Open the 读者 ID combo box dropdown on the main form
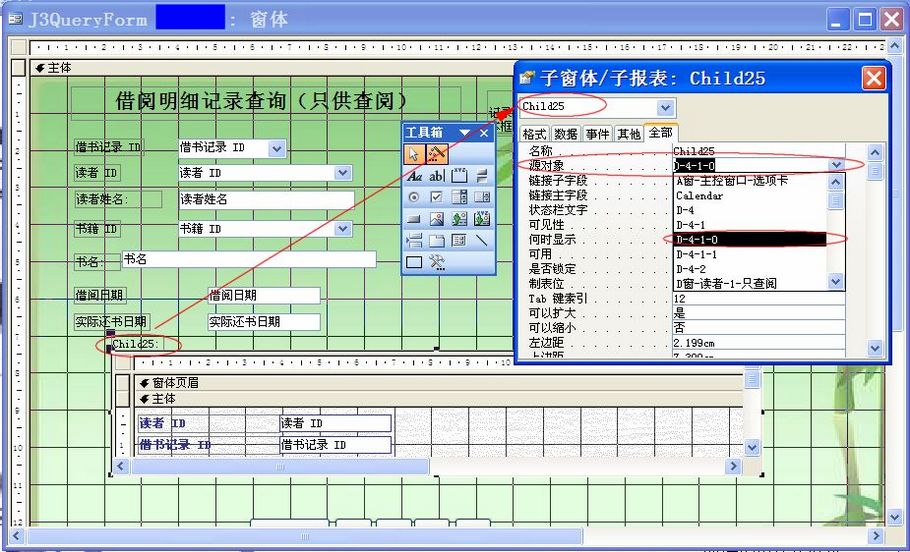910x552 pixels. pos(343,173)
